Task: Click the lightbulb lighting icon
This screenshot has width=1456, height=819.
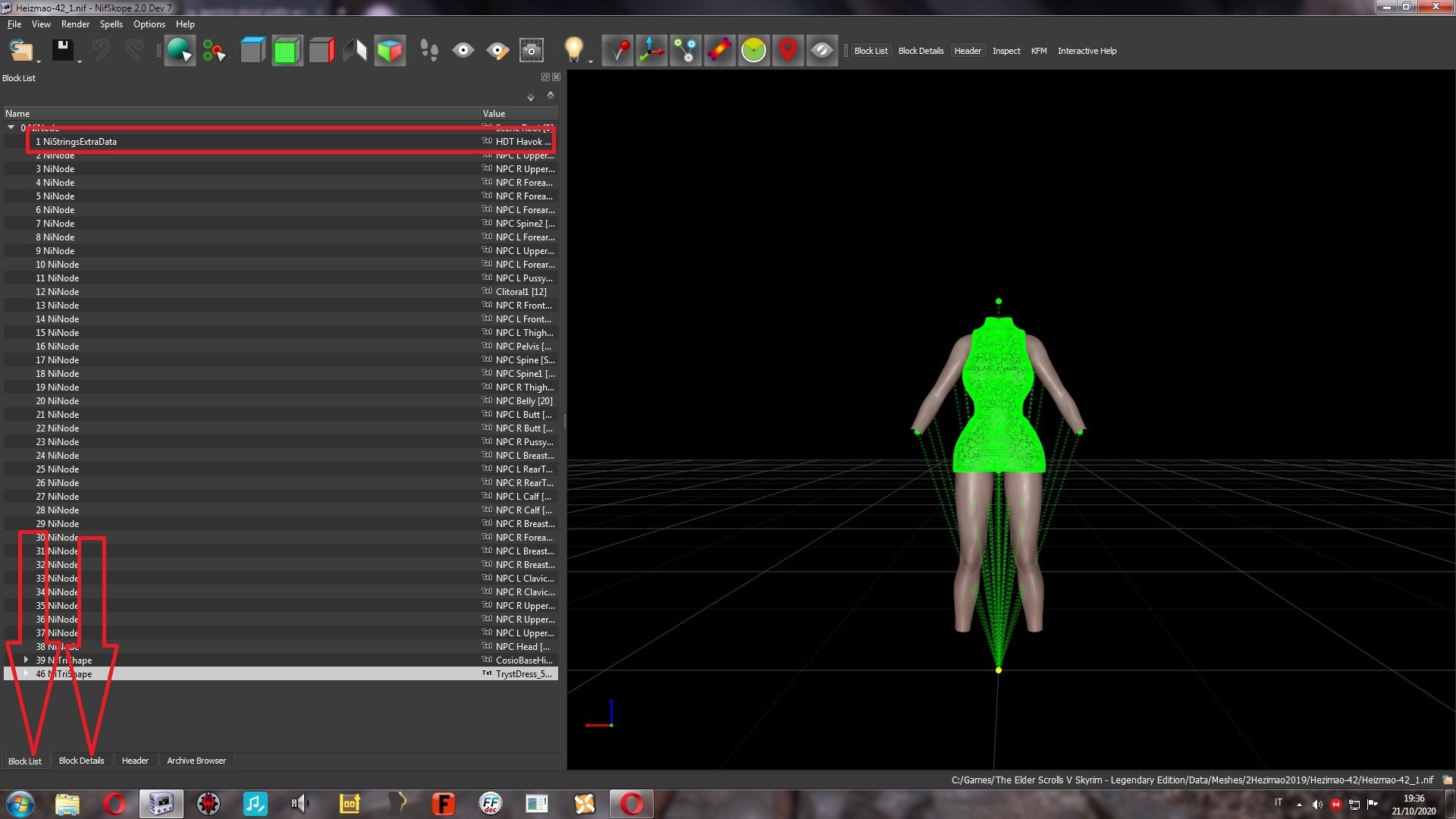Action: click(x=574, y=51)
